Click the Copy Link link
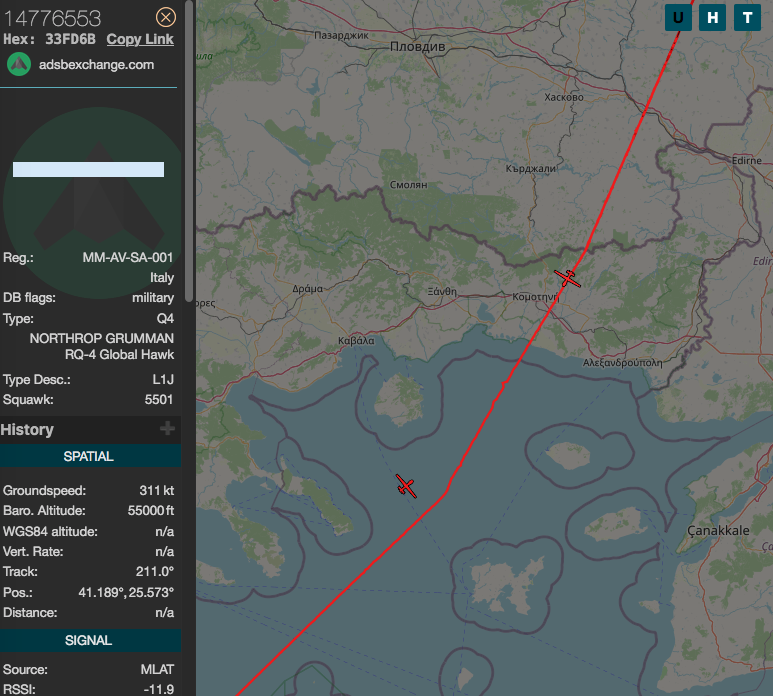The width and height of the screenshot is (773, 696). (x=140, y=39)
